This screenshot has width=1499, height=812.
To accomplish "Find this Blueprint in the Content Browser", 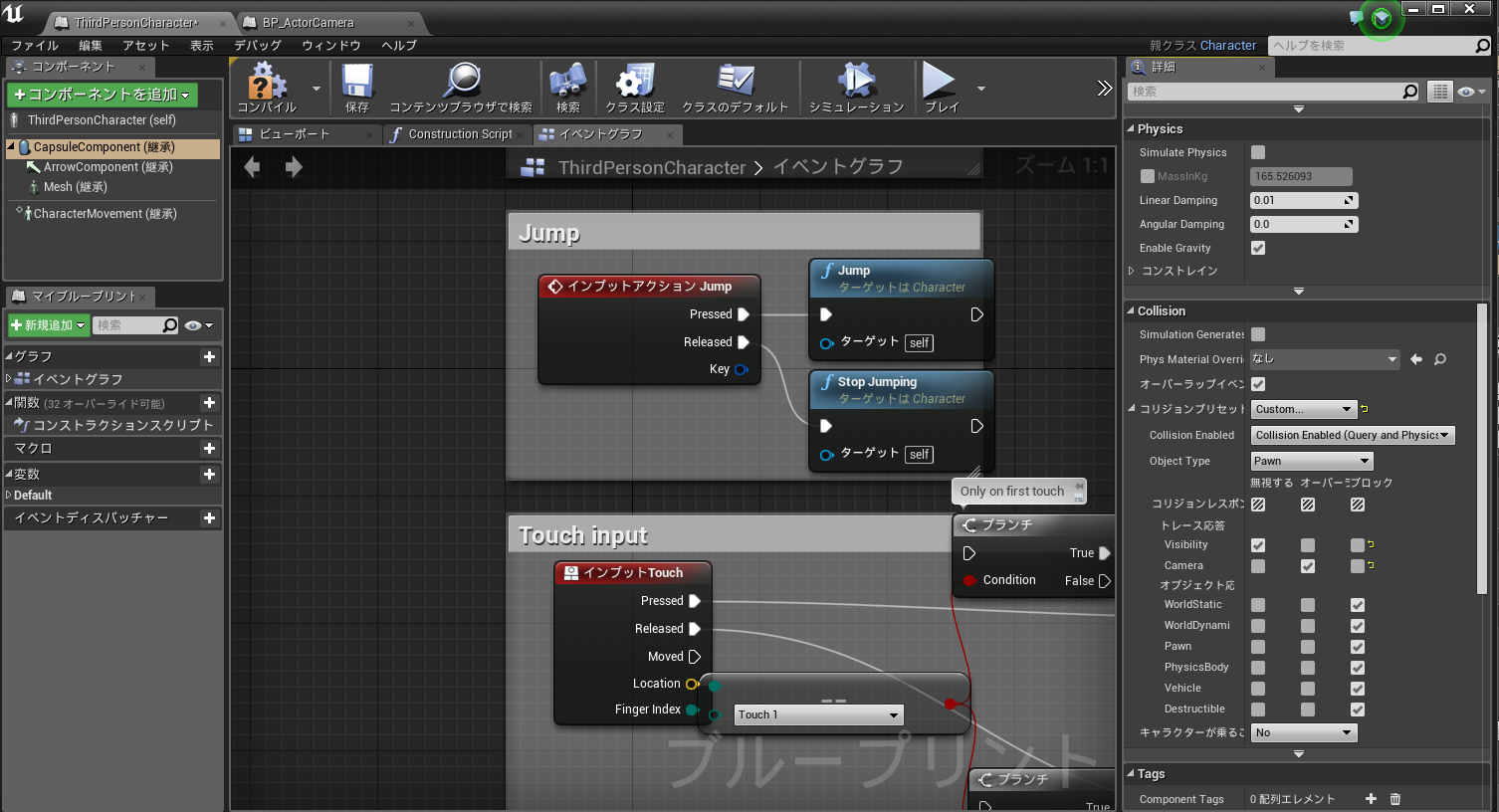I will click(x=462, y=87).
